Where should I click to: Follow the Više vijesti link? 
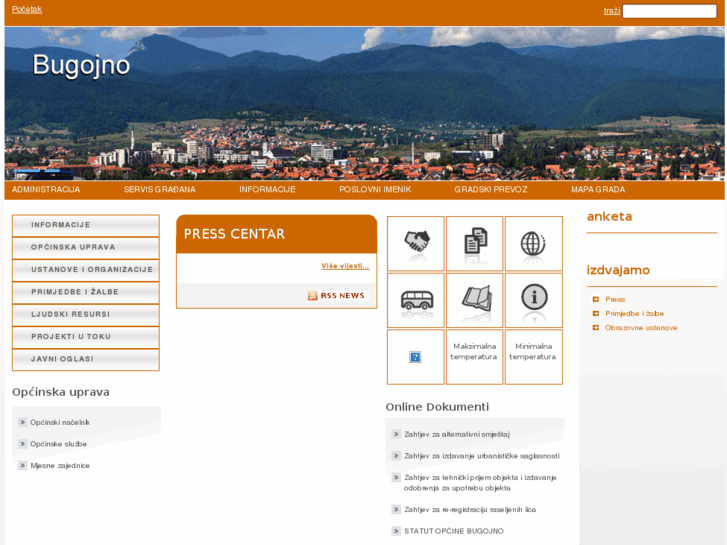[345, 266]
